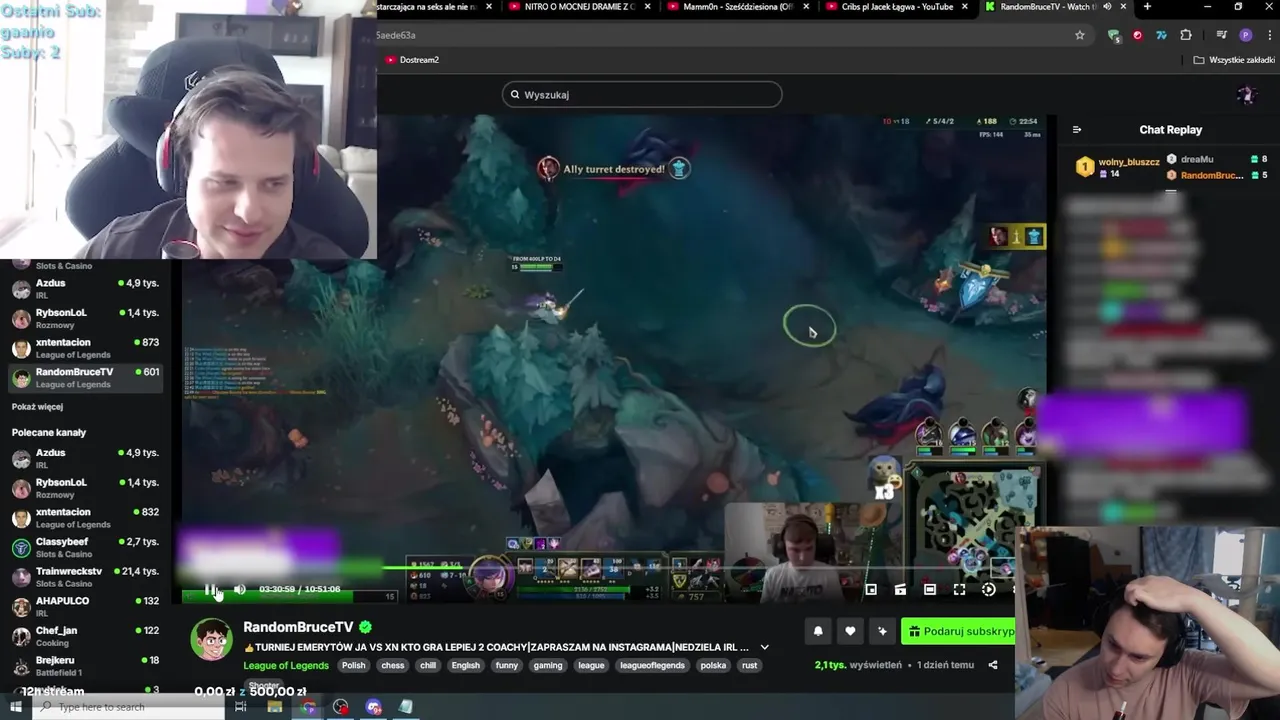Screen dimensions: 1280x720
Task: Toggle notification bell for RandomBruceTV
Action: tap(818, 631)
